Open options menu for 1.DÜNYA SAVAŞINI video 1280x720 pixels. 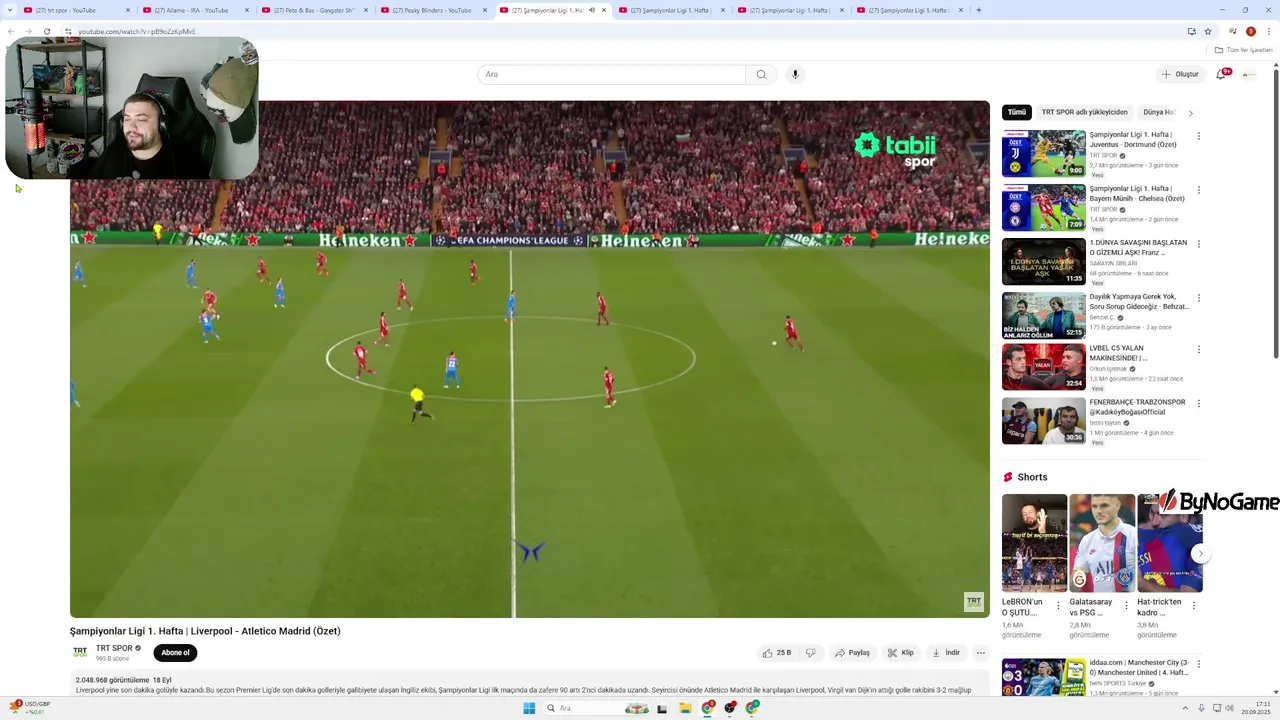tap(1199, 244)
